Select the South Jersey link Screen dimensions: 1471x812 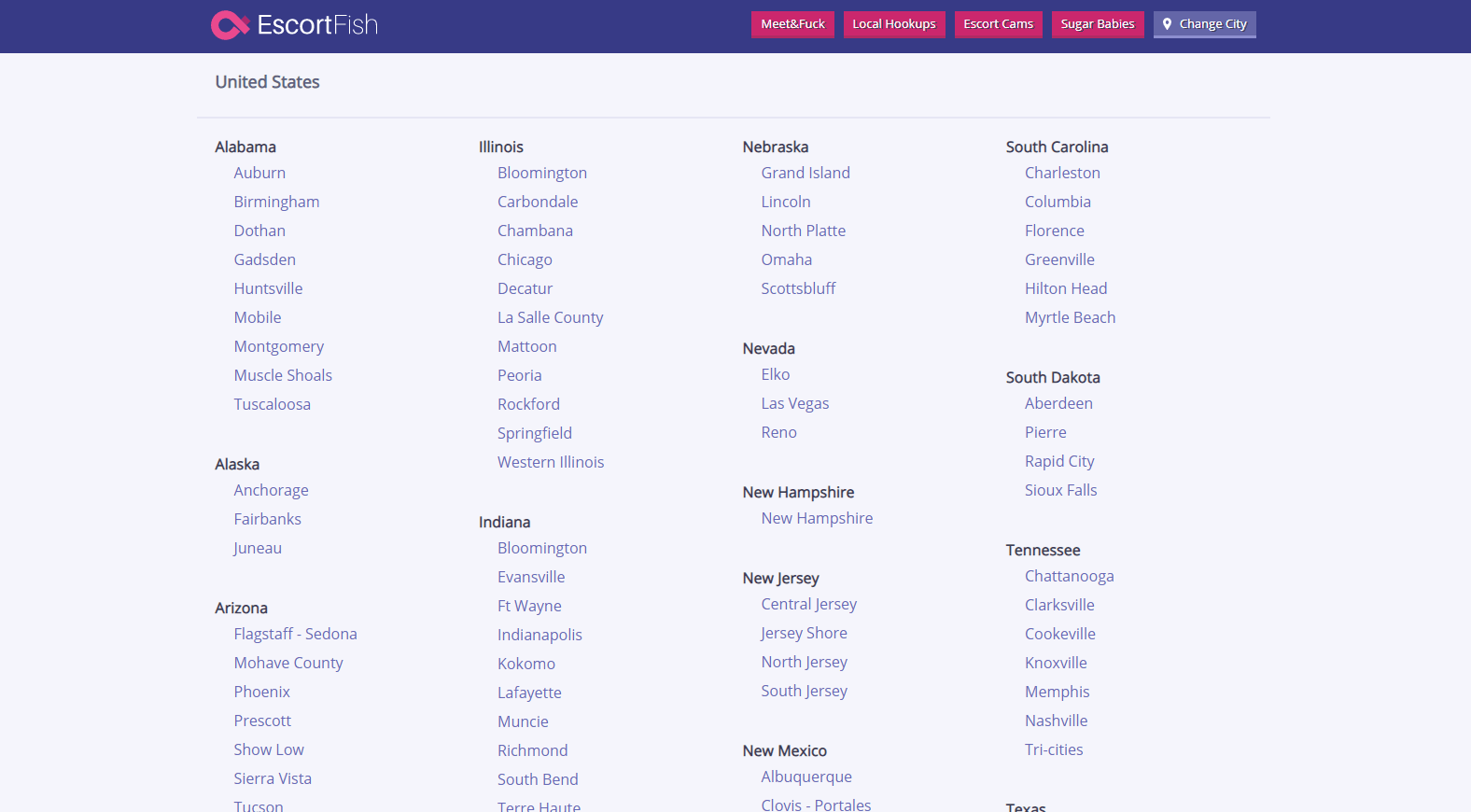tap(805, 691)
